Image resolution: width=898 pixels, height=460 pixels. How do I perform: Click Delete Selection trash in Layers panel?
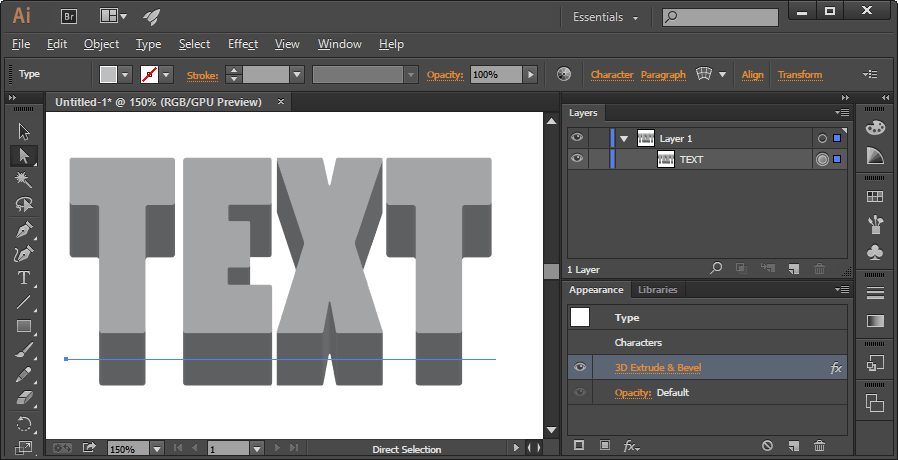[820, 269]
